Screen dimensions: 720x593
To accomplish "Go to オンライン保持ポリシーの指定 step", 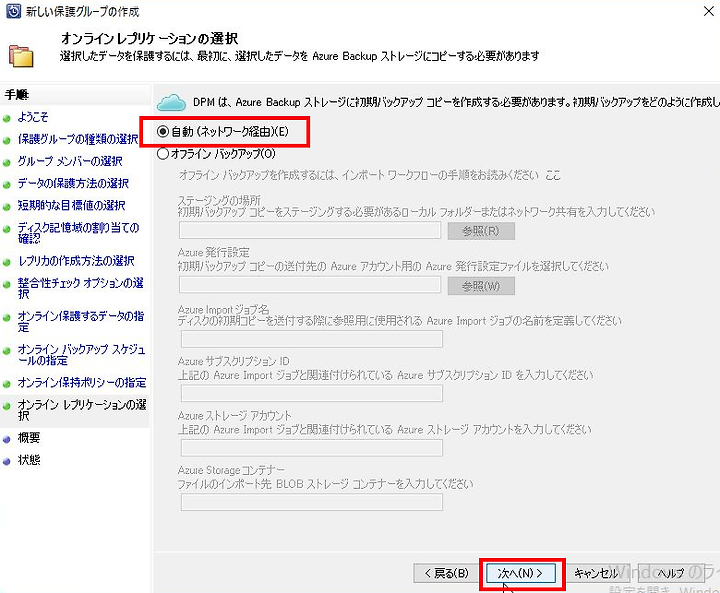I will [82, 383].
